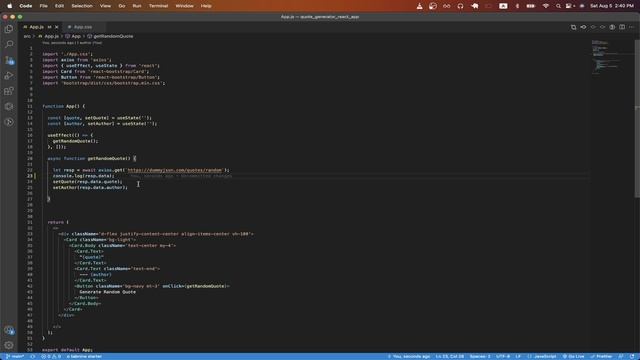This screenshot has width=640, height=360.
Task: Open the Run and Debug view
Action: click(9, 76)
